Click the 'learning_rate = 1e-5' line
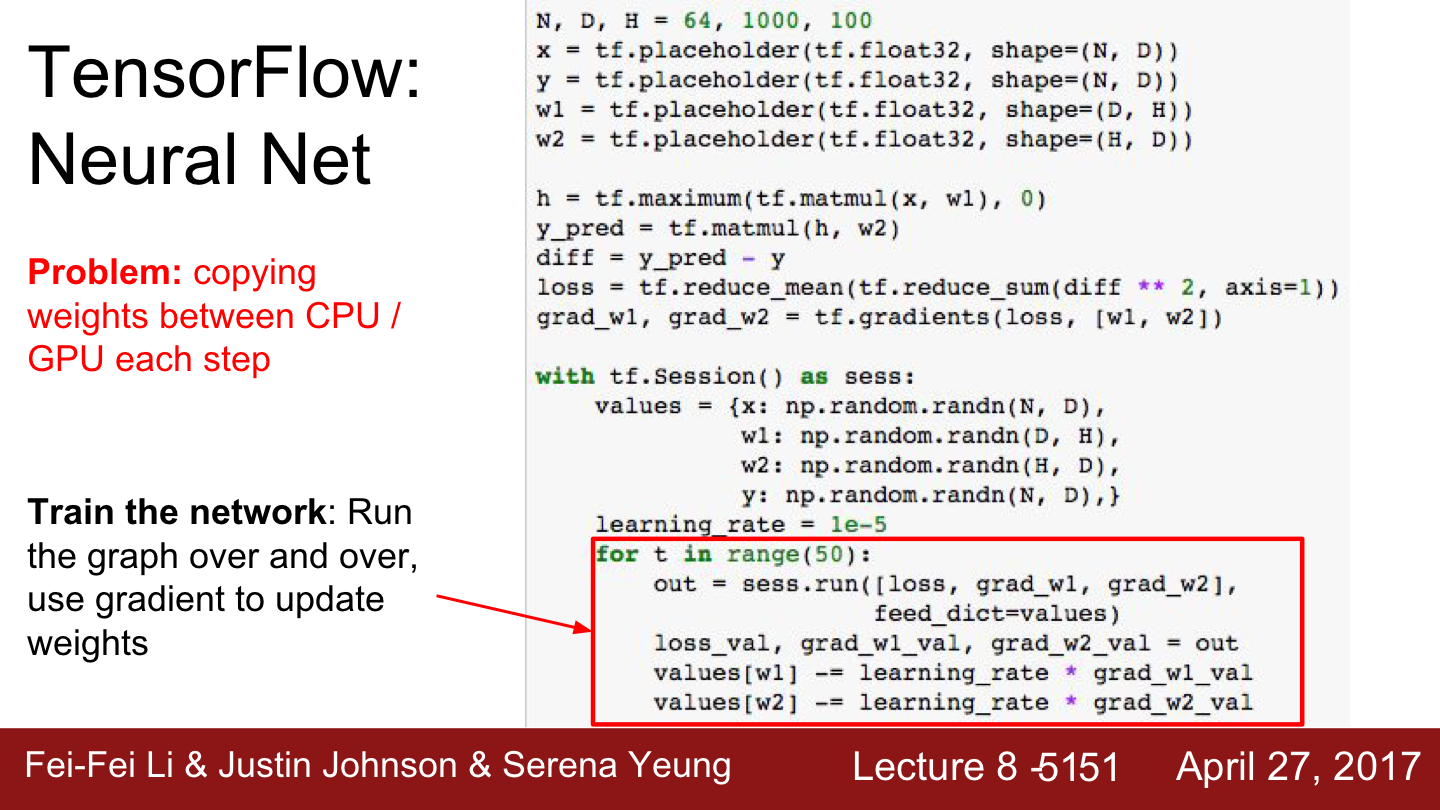Screen dimensions: 1440x810 [x=740, y=525]
